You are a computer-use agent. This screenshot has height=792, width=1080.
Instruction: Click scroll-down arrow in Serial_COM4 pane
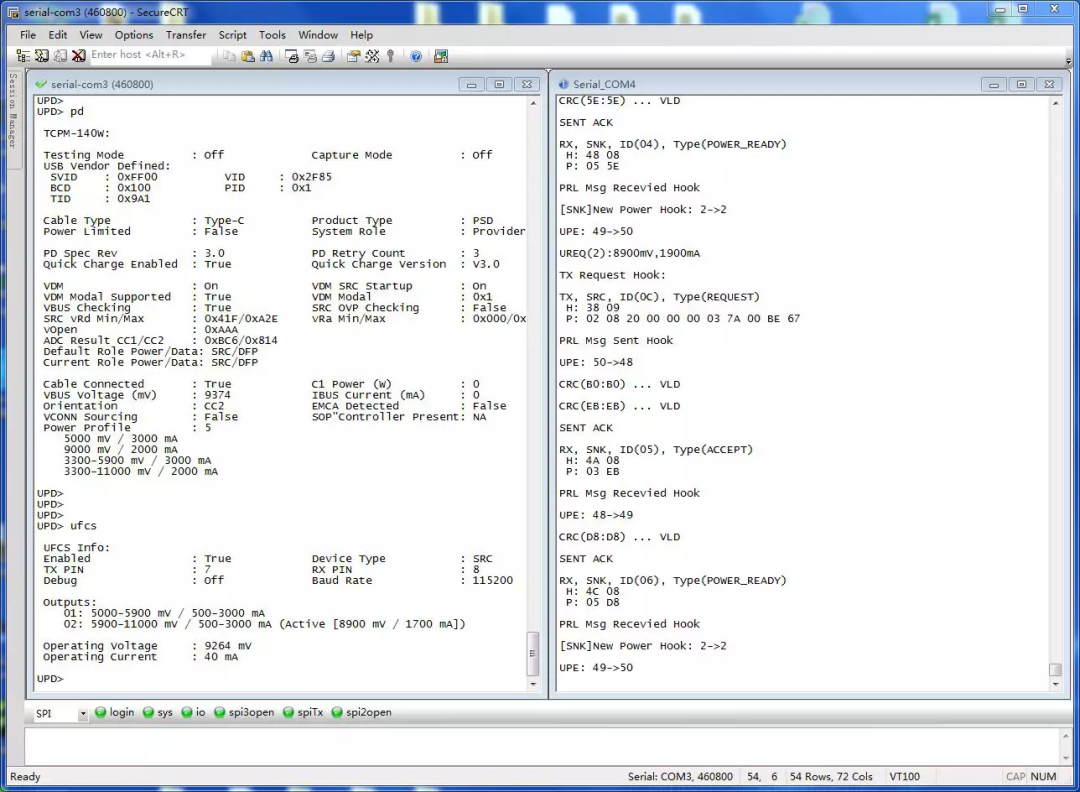(1055, 684)
